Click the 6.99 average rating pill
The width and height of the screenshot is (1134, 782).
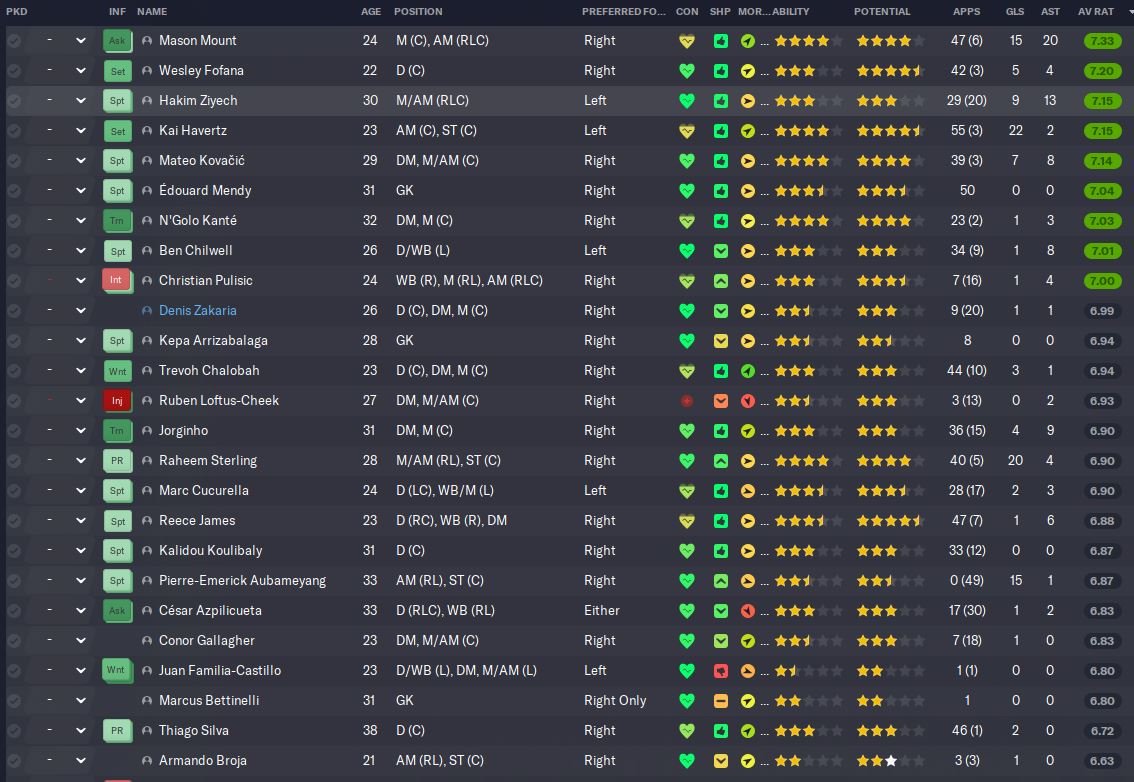click(x=1102, y=311)
